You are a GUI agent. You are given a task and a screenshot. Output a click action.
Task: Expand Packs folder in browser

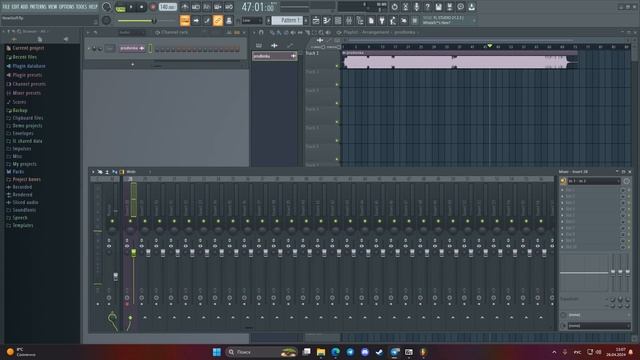pos(18,172)
